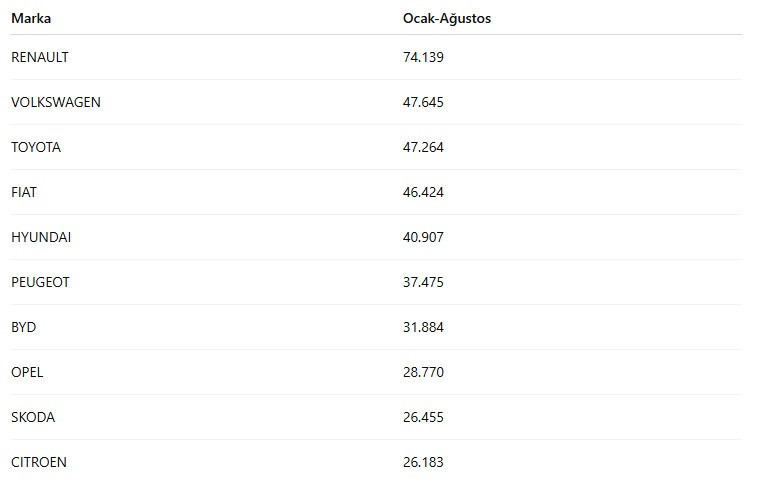Viewport: 775px width, 488px height.
Task: Select the FIAT brand cell
Action: pyautogui.click(x=24, y=192)
